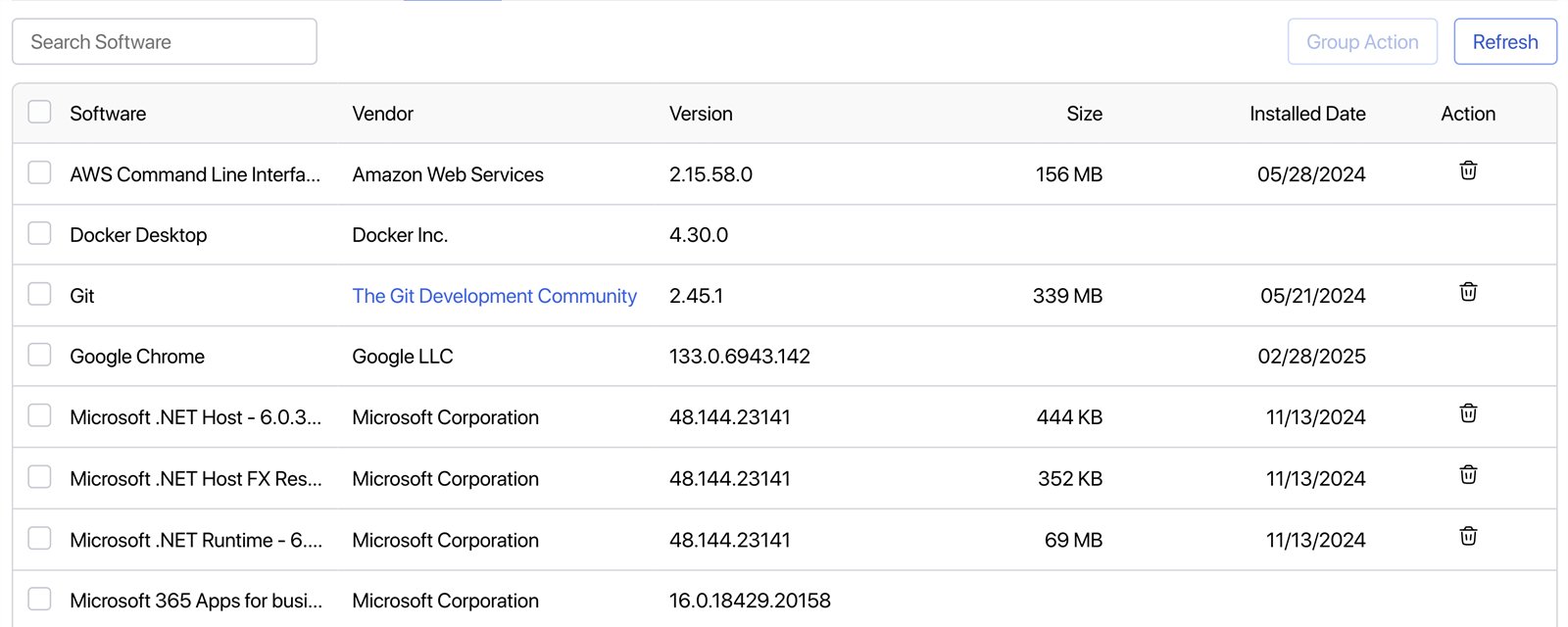This screenshot has width=1568, height=627.
Task: Select the AWS Command Line Interface name
Action: click(195, 174)
